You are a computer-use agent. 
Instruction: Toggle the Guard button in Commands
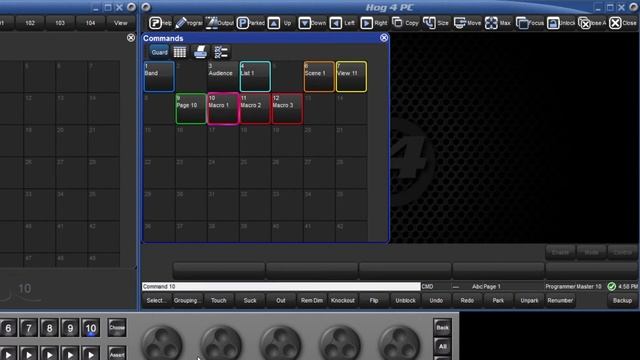click(x=159, y=52)
